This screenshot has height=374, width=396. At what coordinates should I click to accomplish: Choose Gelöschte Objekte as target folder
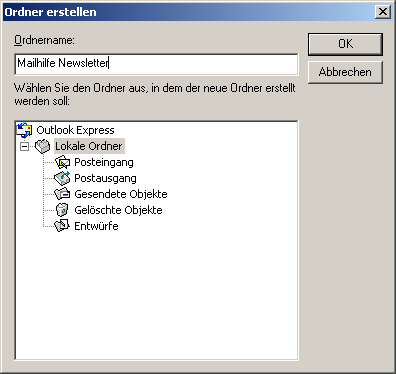[x=118, y=210]
